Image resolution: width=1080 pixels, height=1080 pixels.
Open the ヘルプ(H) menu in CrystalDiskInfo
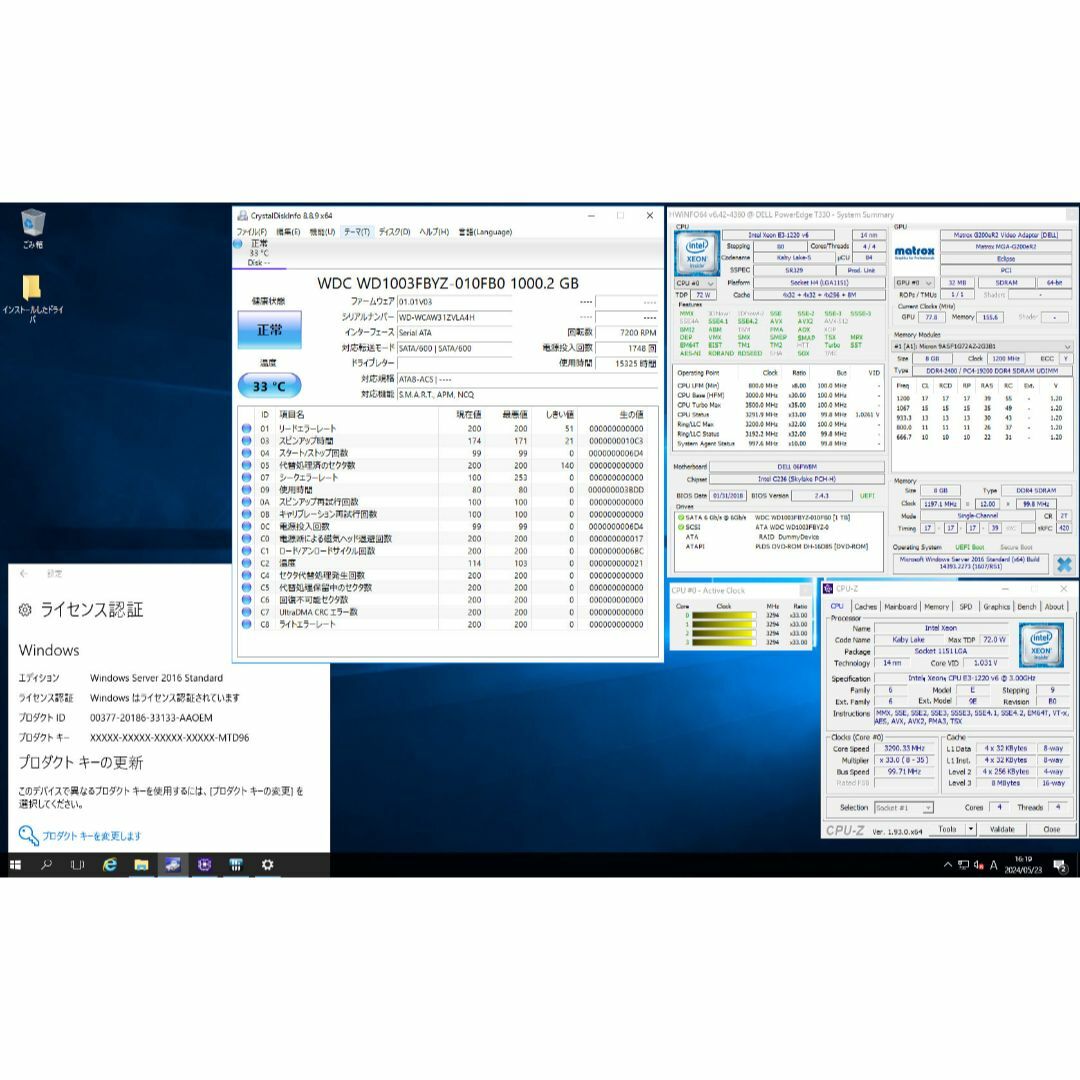434,232
